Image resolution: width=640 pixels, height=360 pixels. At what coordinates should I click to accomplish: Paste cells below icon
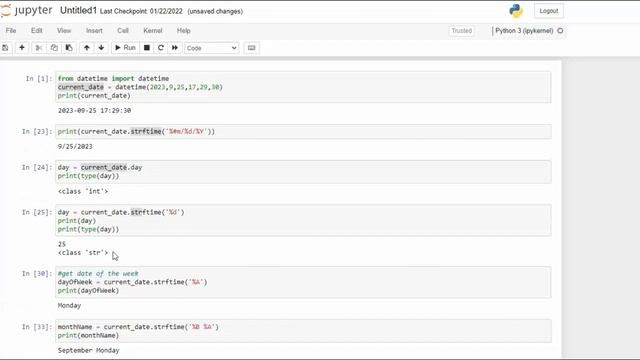pos(69,48)
